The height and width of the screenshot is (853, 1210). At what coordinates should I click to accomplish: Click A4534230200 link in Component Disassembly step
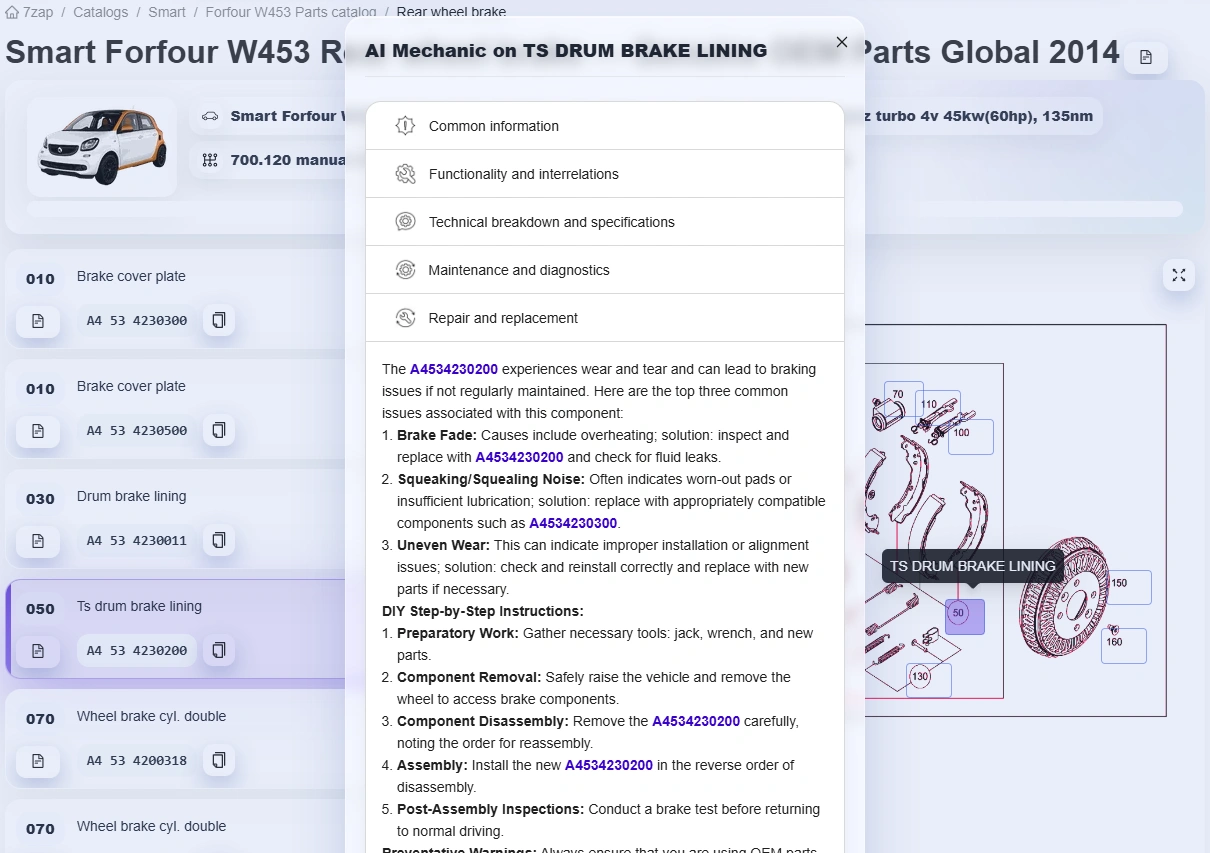coord(696,721)
